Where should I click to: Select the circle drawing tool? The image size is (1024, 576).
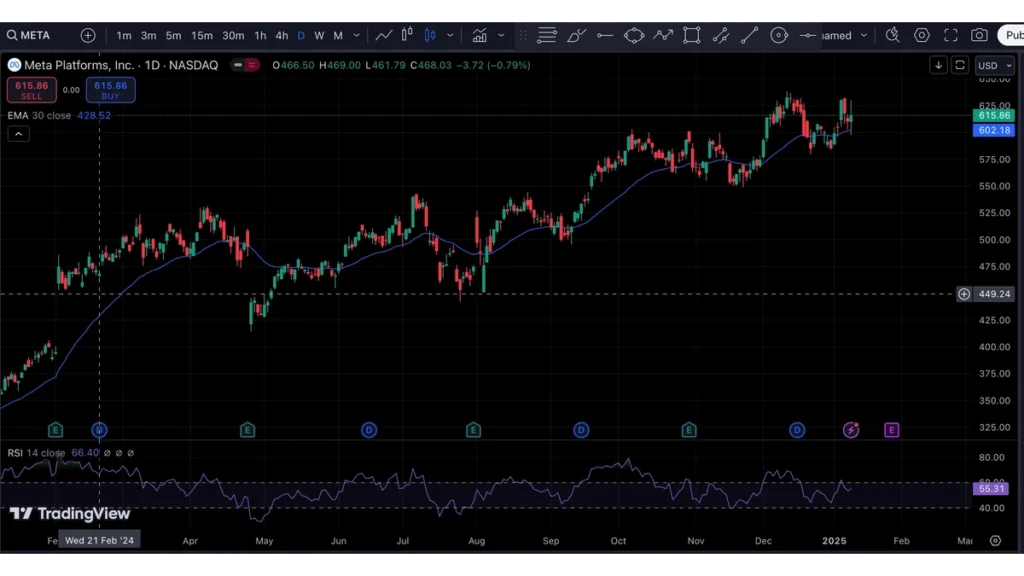(779, 35)
